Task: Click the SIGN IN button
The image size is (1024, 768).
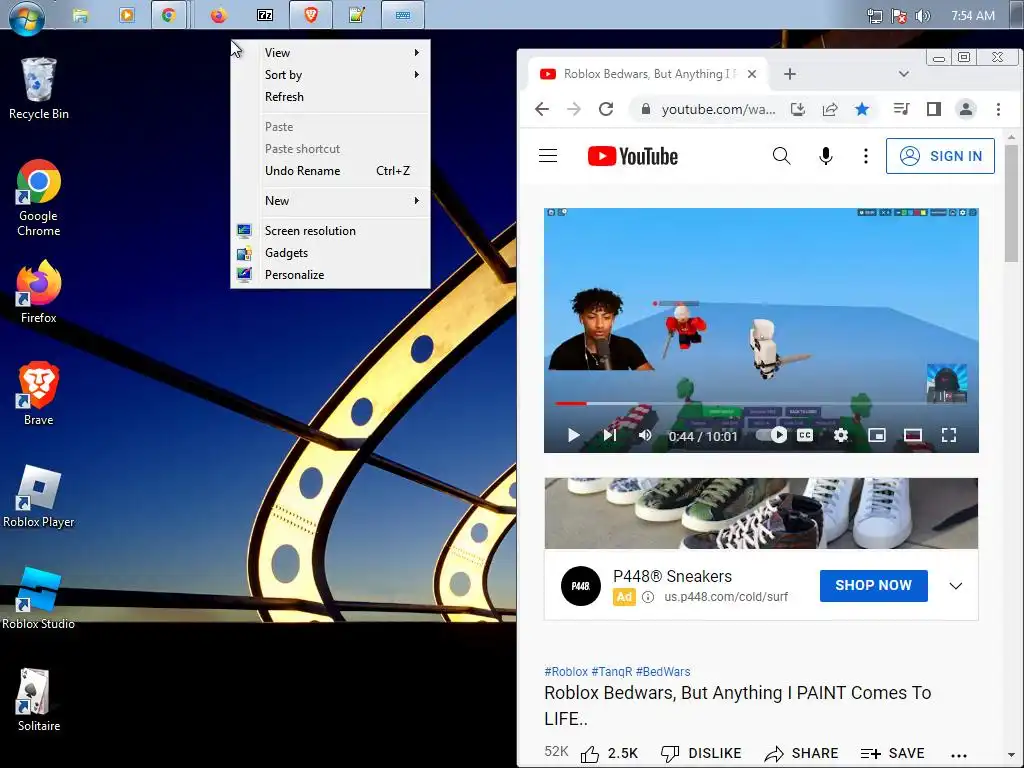Action: (x=940, y=156)
